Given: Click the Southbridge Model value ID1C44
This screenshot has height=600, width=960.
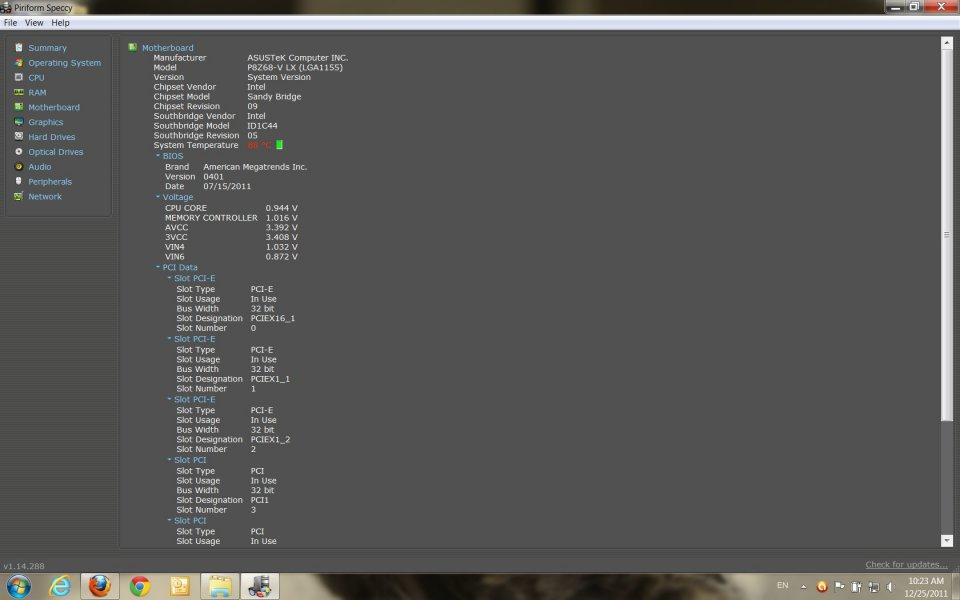Looking at the screenshot, I should coord(262,126).
